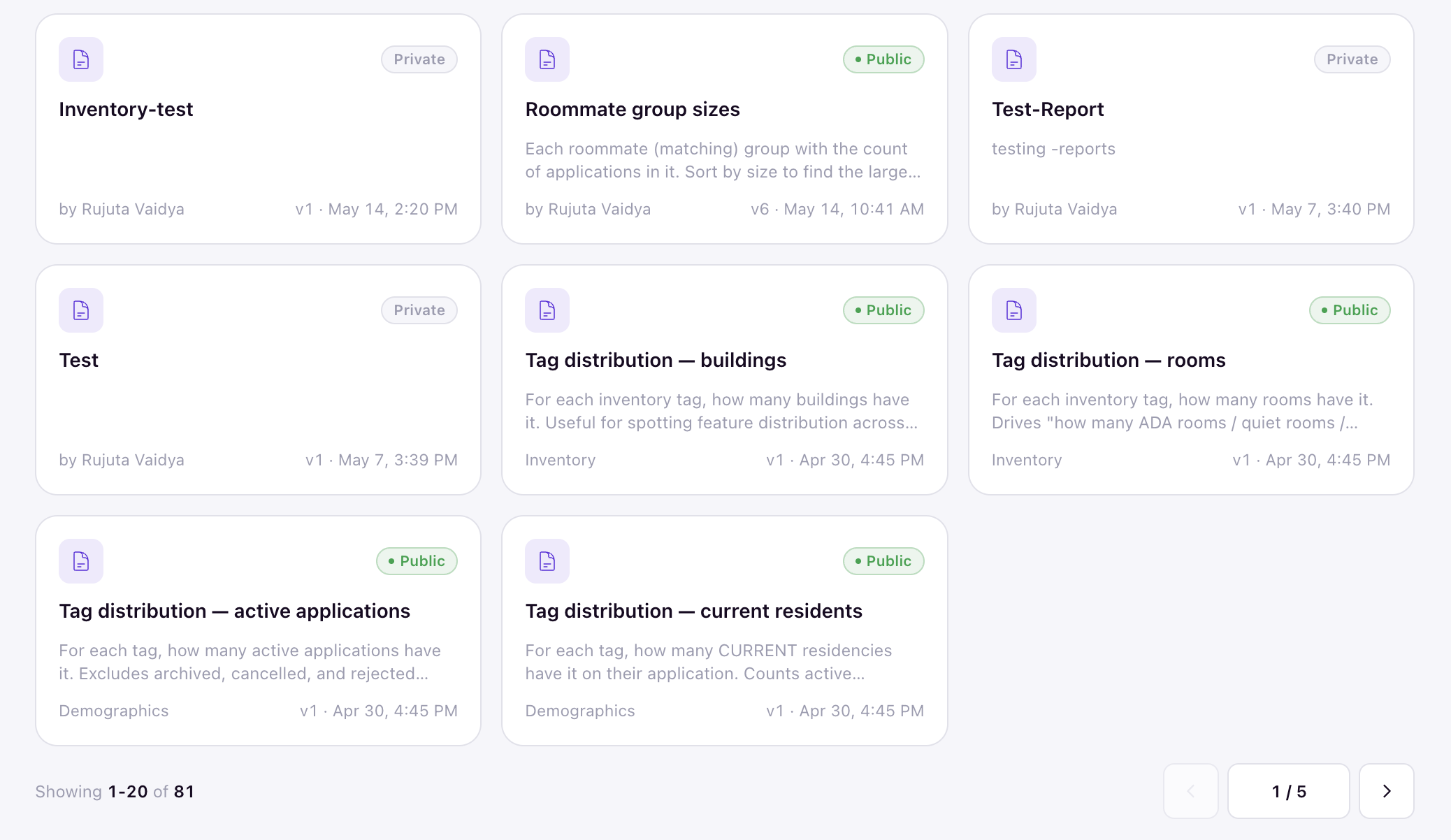Viewport: 1451px width, 840px height.
Task: Click document icon on Tag distribution — current residents card
Action: click(x=547, y=561)
